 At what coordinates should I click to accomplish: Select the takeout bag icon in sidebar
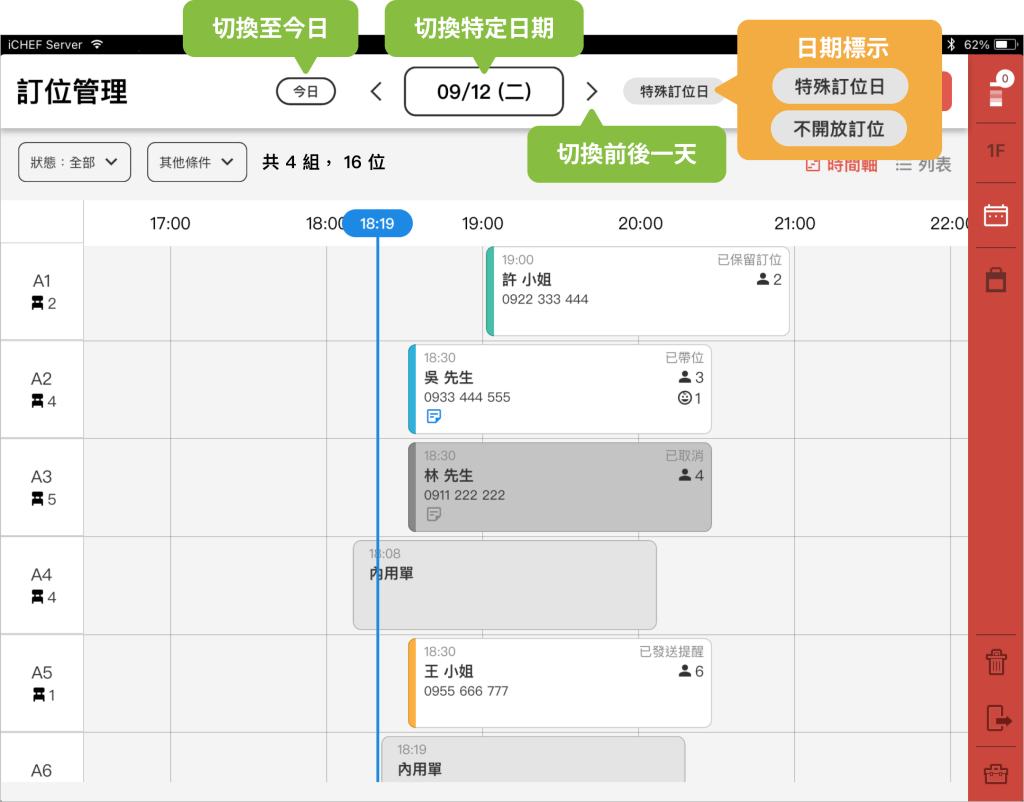pos(995,280)
